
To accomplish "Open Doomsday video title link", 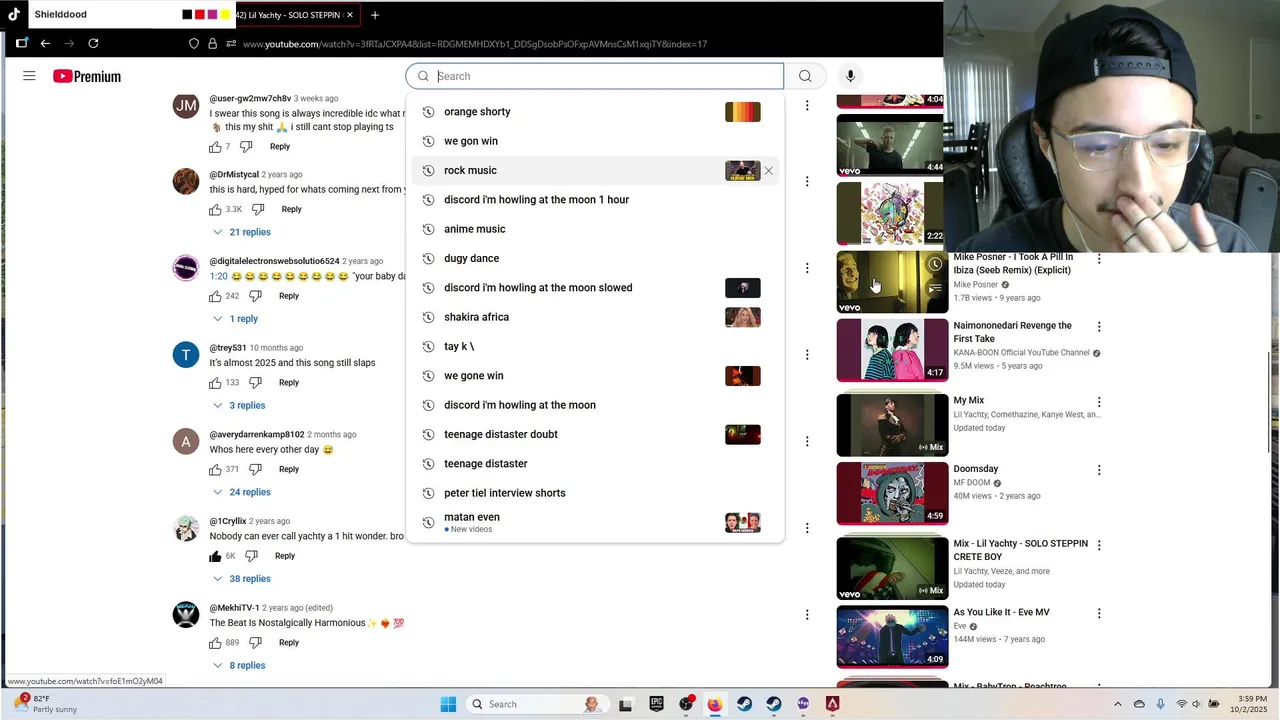I will tap(976, 469).
